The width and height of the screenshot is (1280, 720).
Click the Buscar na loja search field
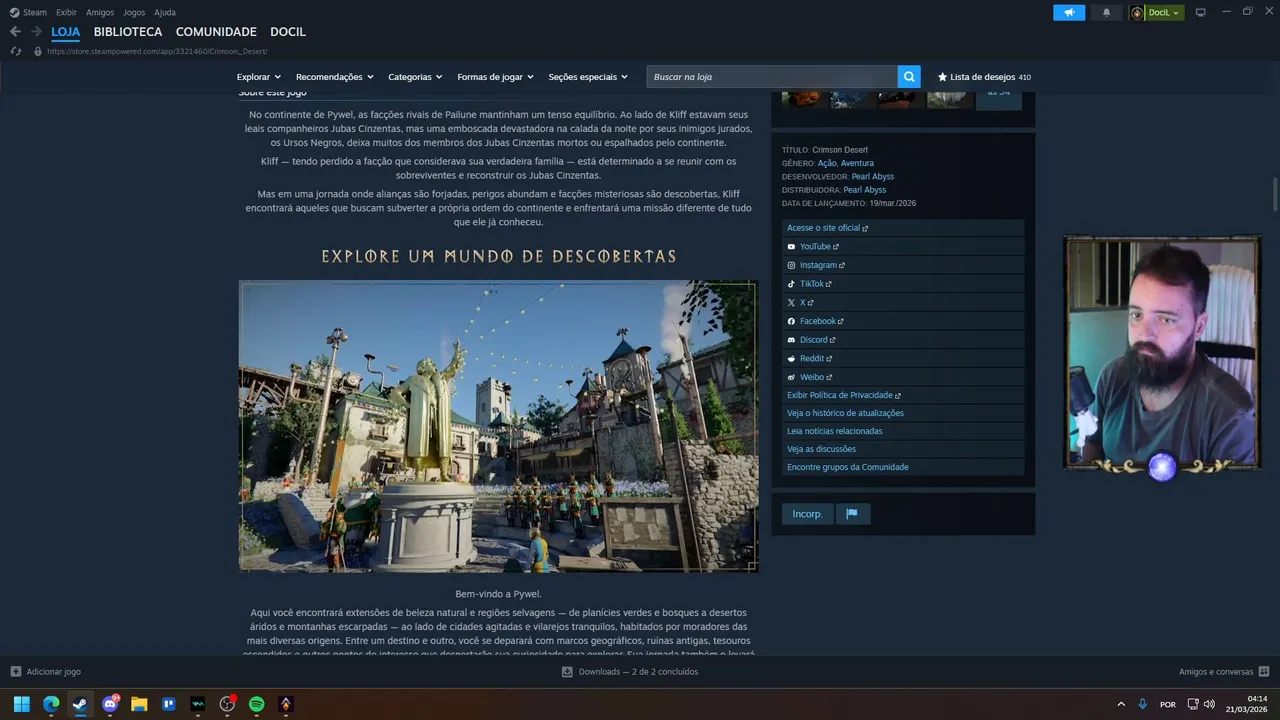[x=772, y=77]
